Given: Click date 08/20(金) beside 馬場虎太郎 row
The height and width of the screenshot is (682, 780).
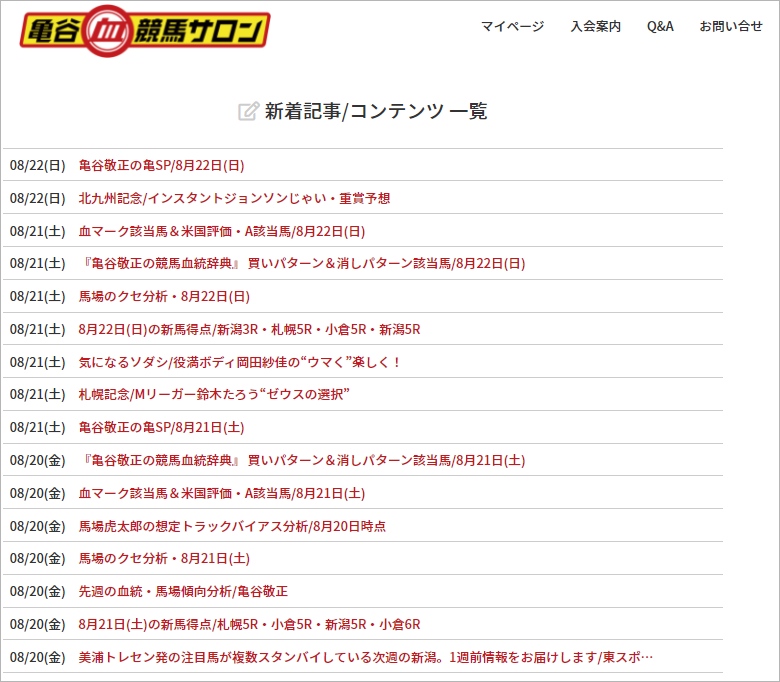Looking at the screenshot, I should point(38,526).
